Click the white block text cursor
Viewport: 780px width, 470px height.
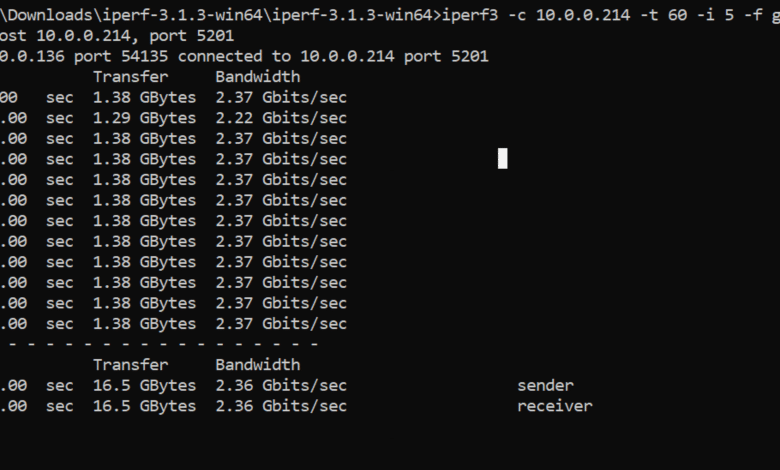(502, 159)
